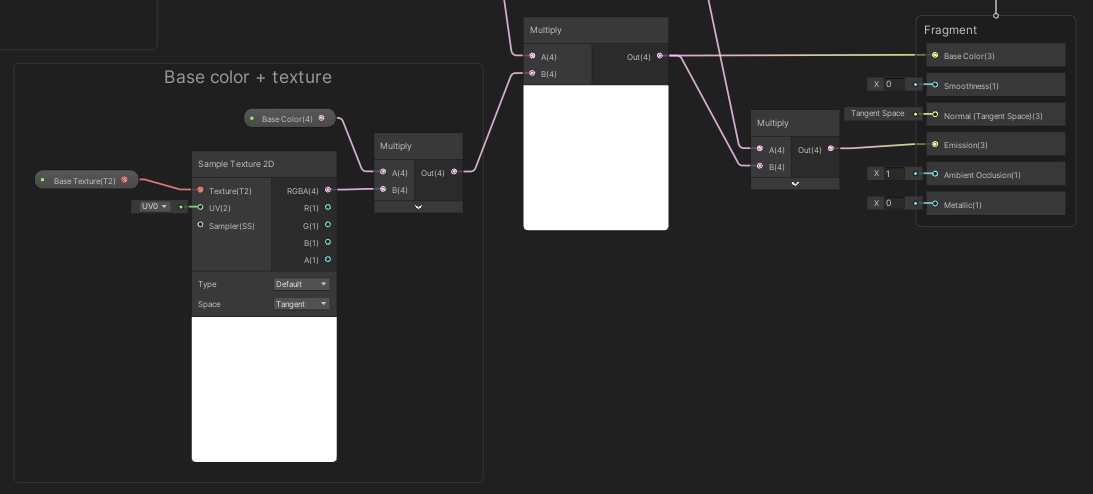Click the G(1) output port on Sample Texture 2D
Image resolution: width=1093 pixels, height=494 pixels.
click(x=328, y=225)
